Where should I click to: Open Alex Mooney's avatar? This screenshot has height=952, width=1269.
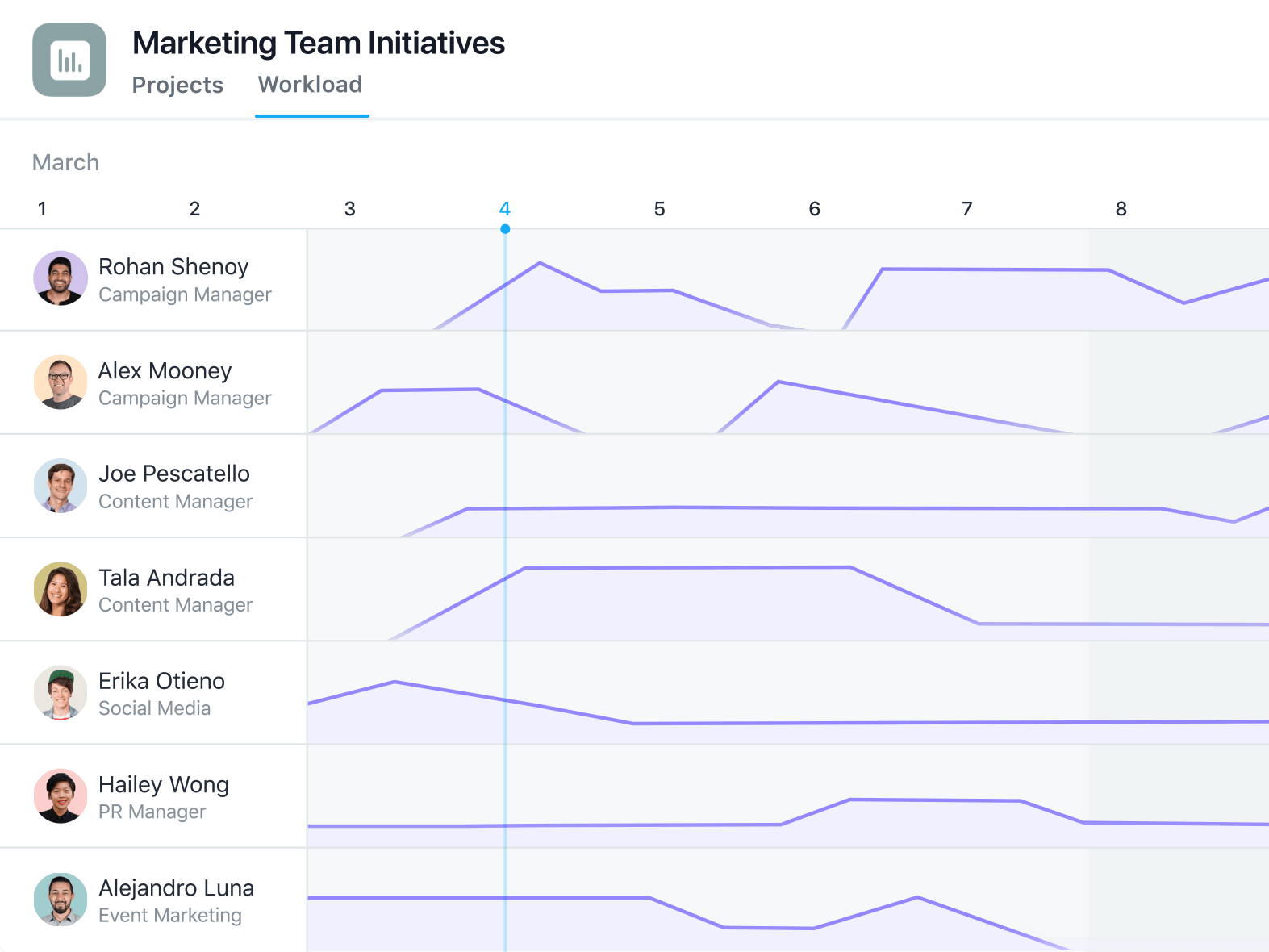click(61, 382)
